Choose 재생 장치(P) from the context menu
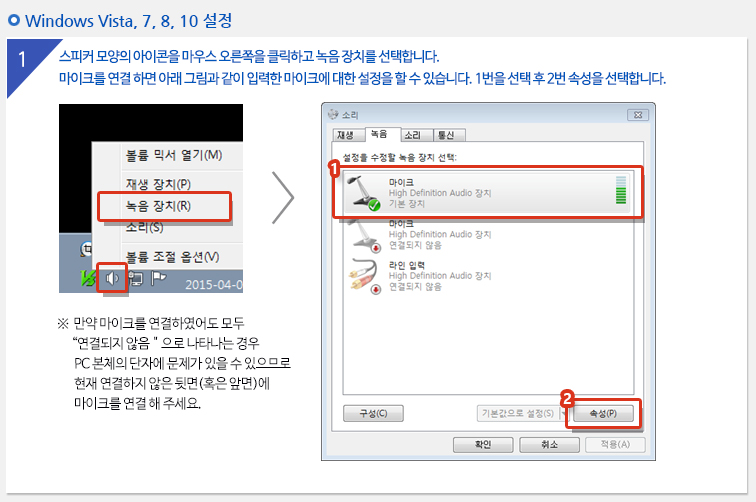756x502 pixels. (x=159, y=184)
